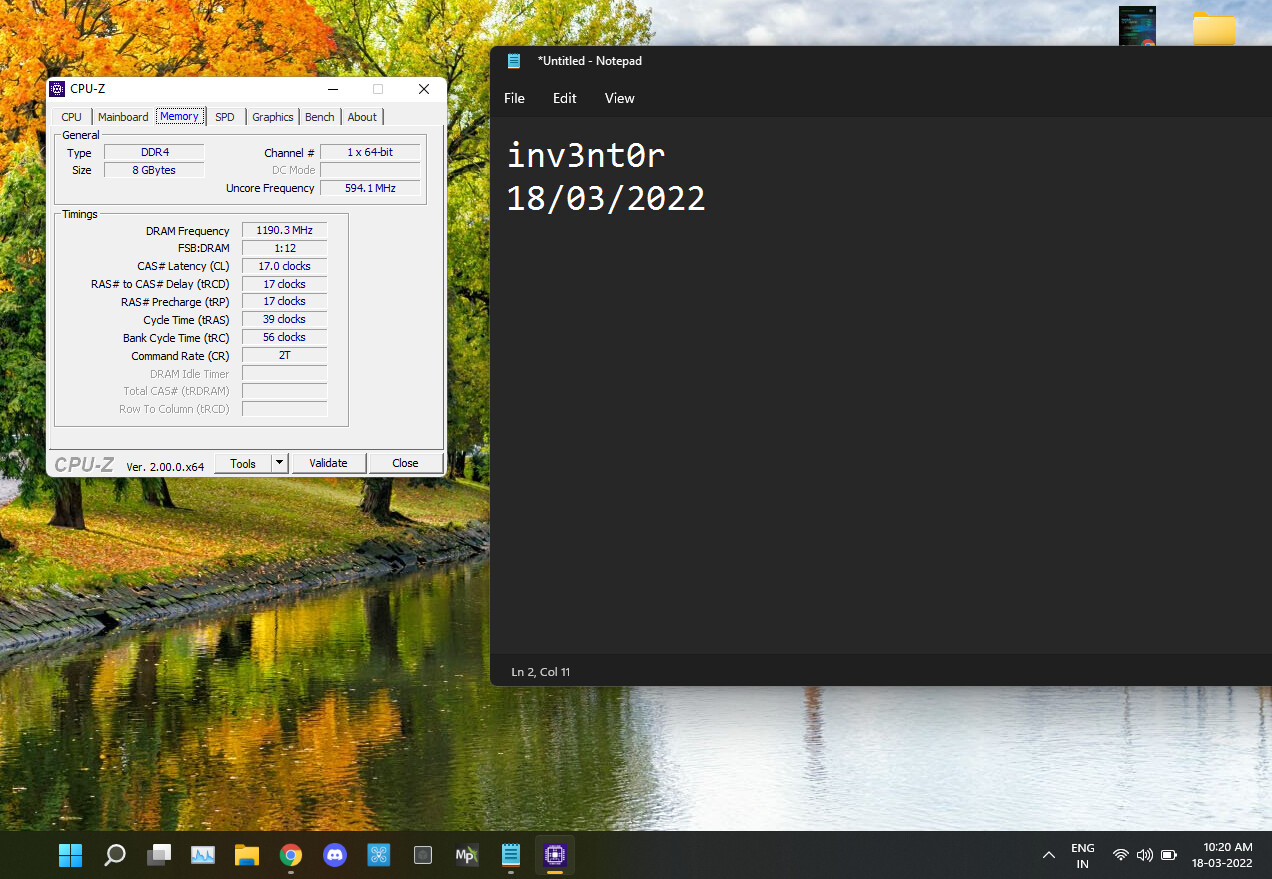
Task: Click the taskbar Search icon
Action: 115,855
